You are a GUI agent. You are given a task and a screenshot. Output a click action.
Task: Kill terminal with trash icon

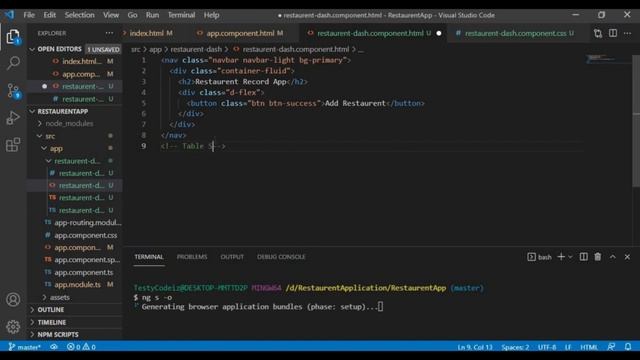pos(598,257)
